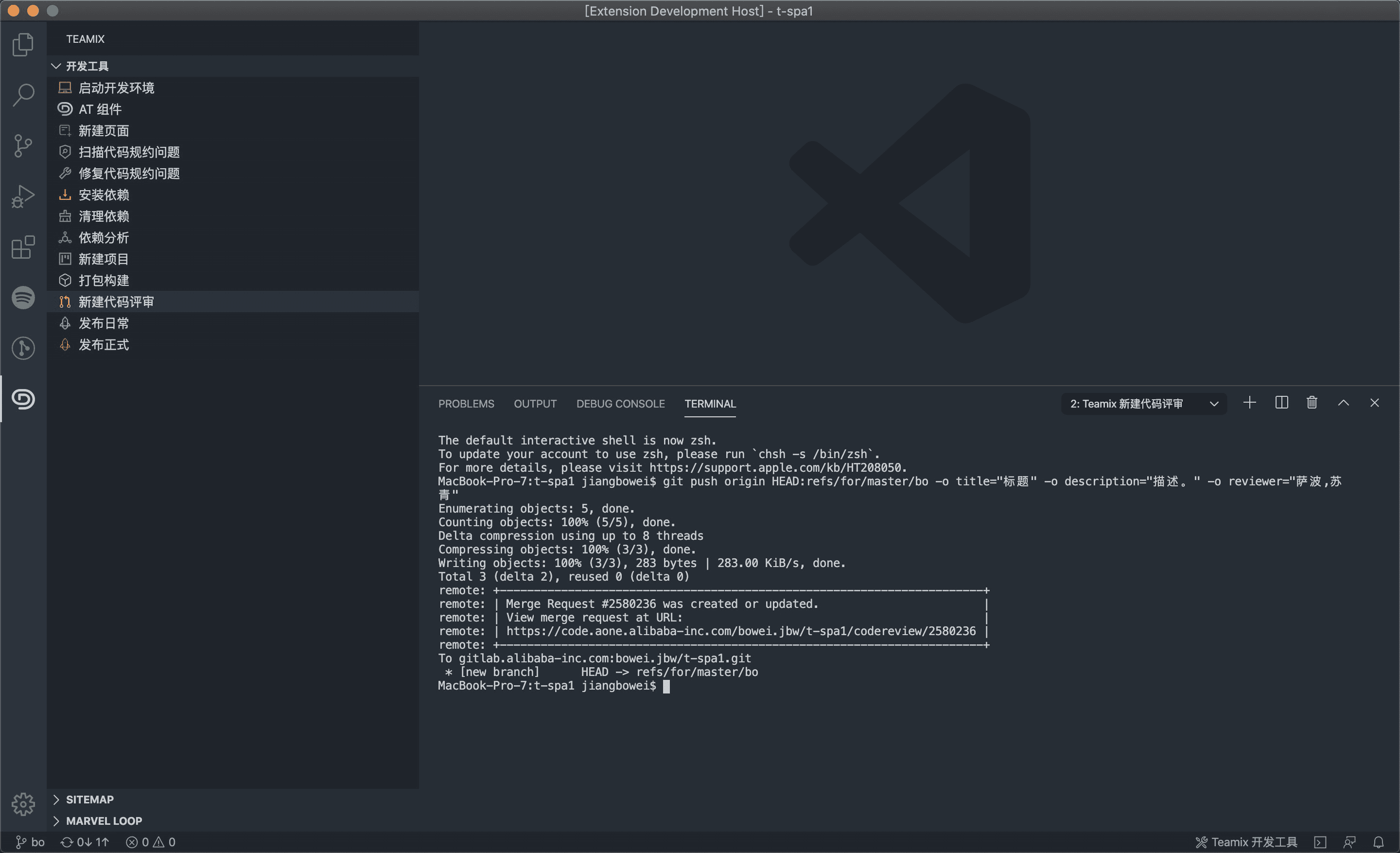Click Teamix 开发工具 in status bar
Image resolution: width=1400 pixels, height=853 pixels.
[1246, 842]
